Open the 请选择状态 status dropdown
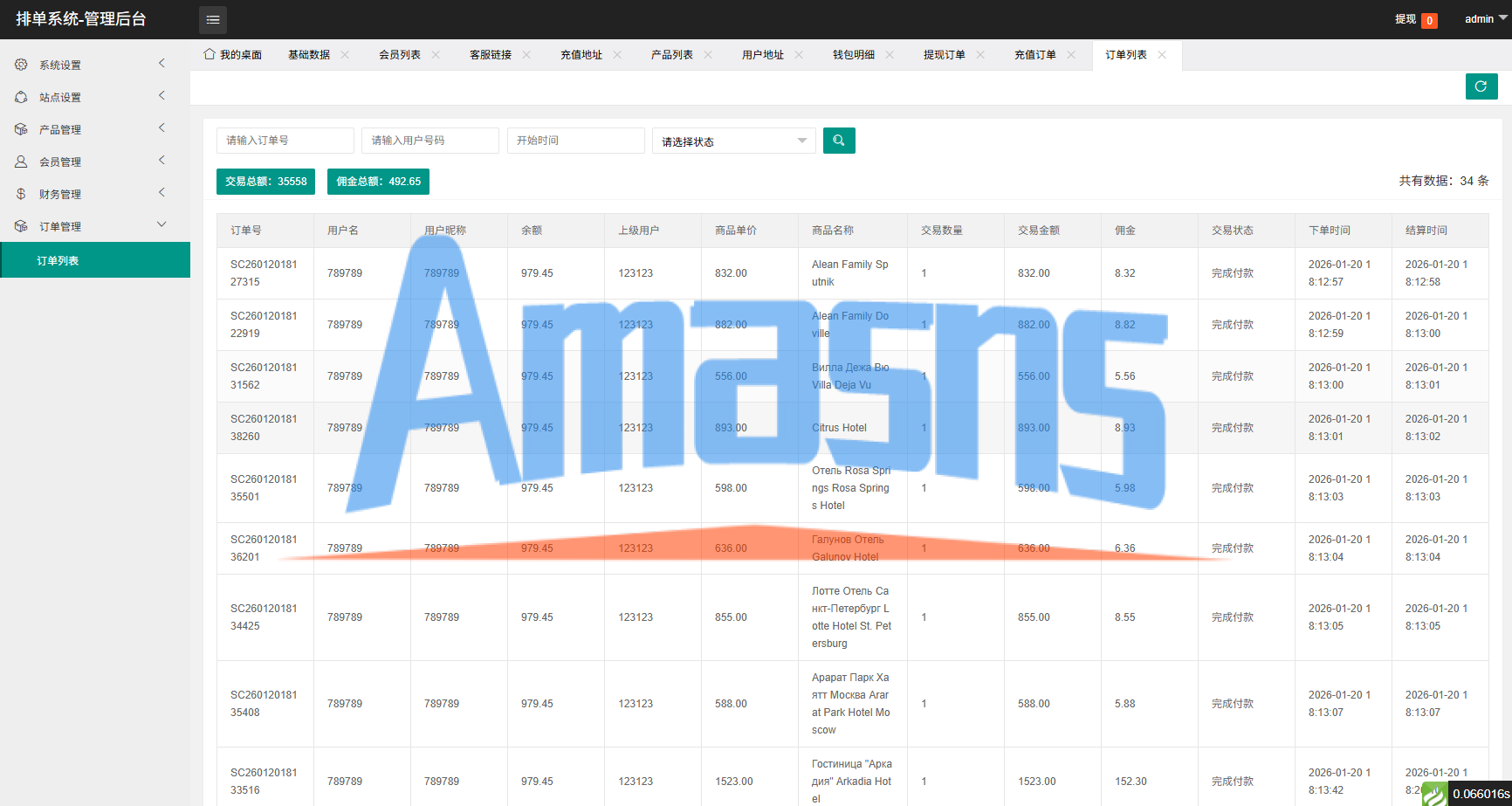Screen dimensions: 1512x806 tap(734, 141)
